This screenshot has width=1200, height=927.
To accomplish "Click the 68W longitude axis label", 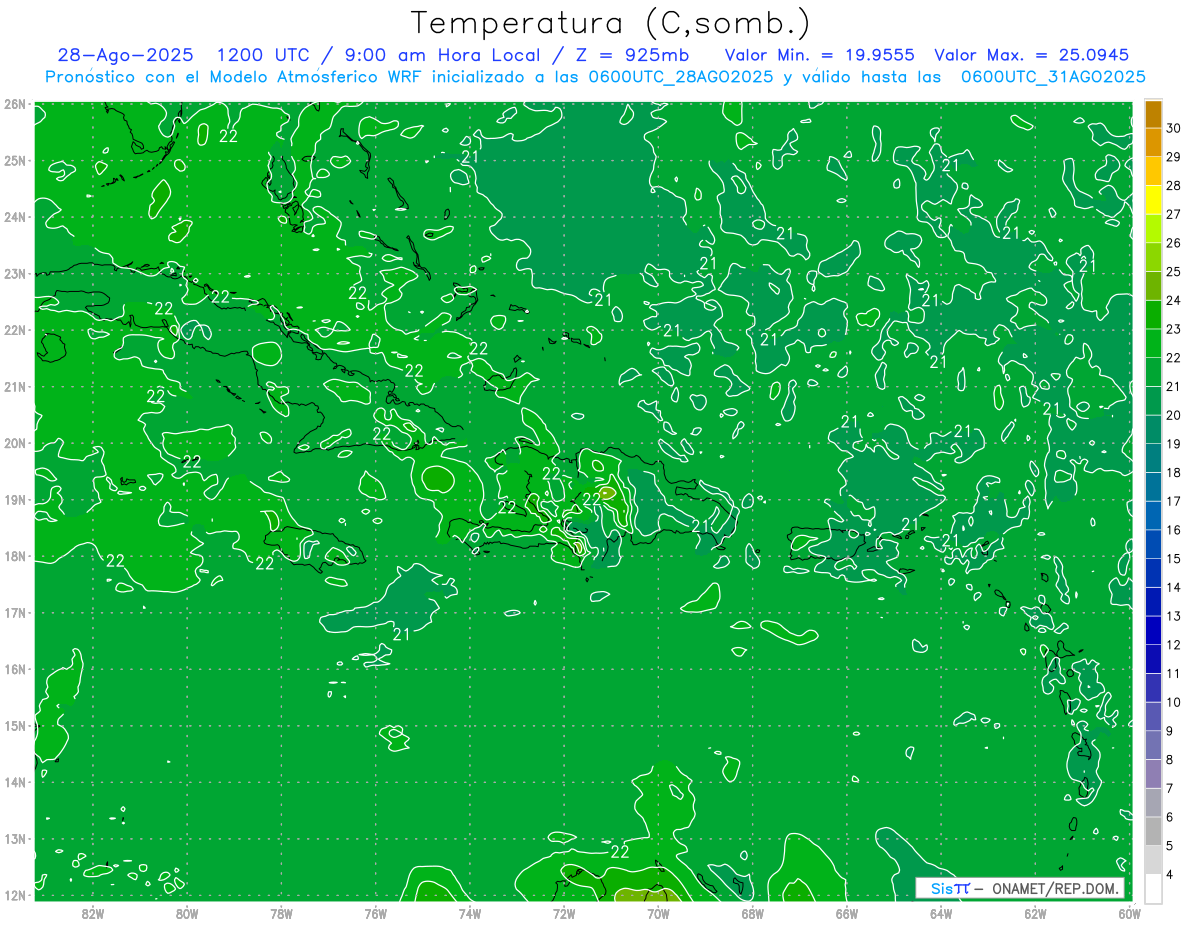I will pos(753,913).
